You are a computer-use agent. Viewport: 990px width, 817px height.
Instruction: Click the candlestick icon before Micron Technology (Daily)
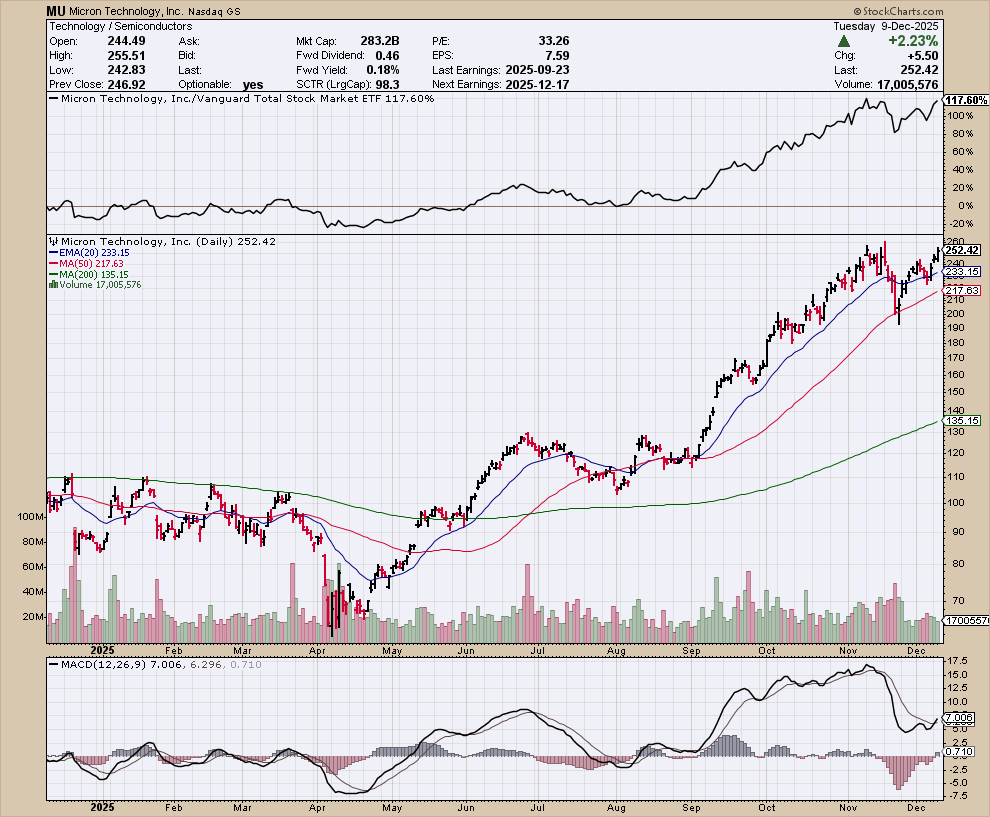click(54, 241)
